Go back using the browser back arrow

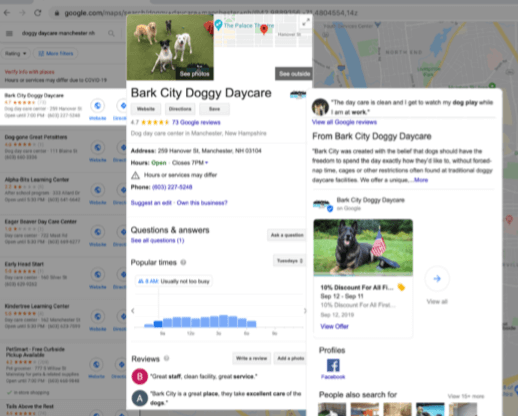pyautogui.click(x=7, y=13)
